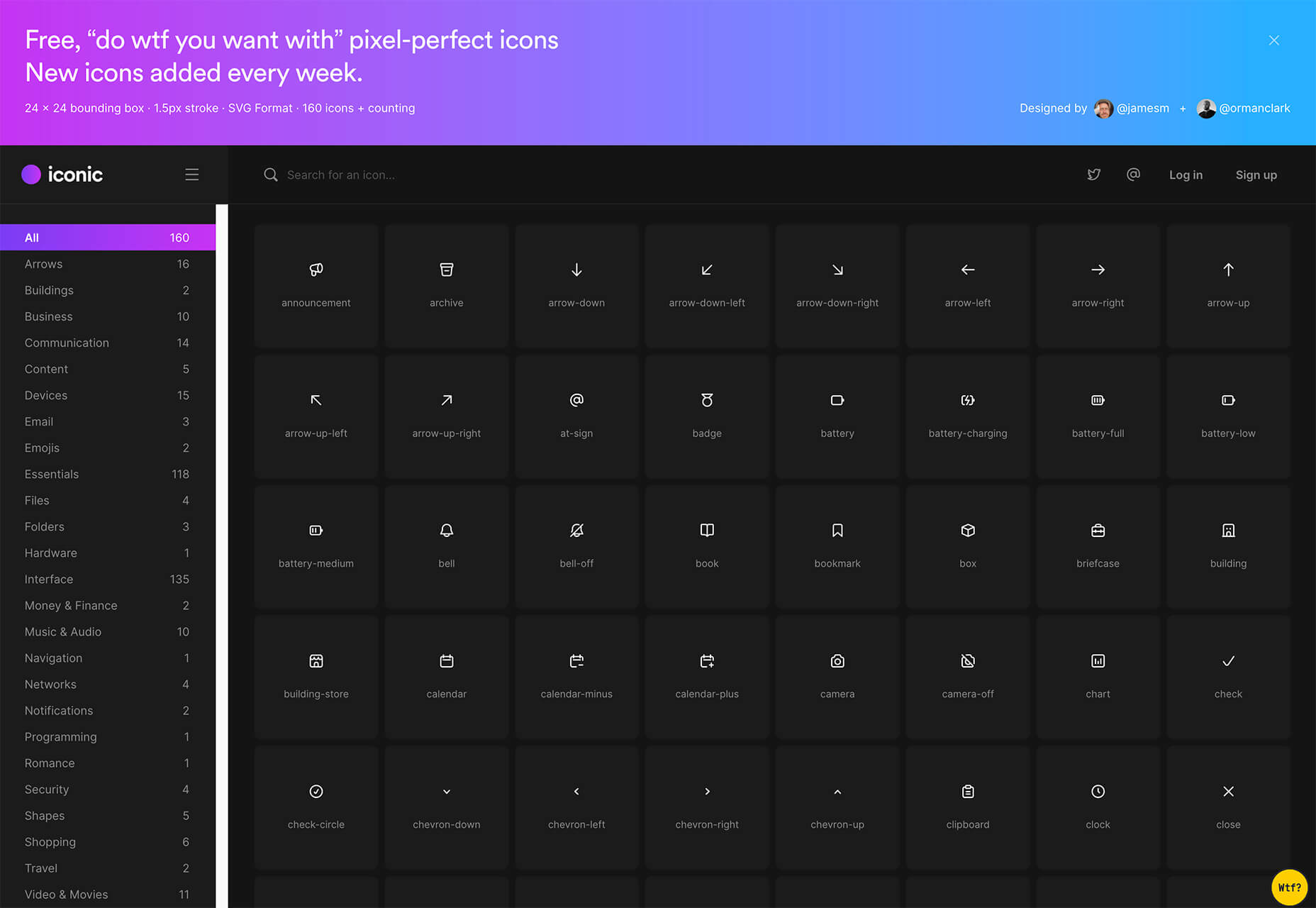1316x908 pixels.
Task: Pick the chevron-right icon card
Action: [707, 808]
